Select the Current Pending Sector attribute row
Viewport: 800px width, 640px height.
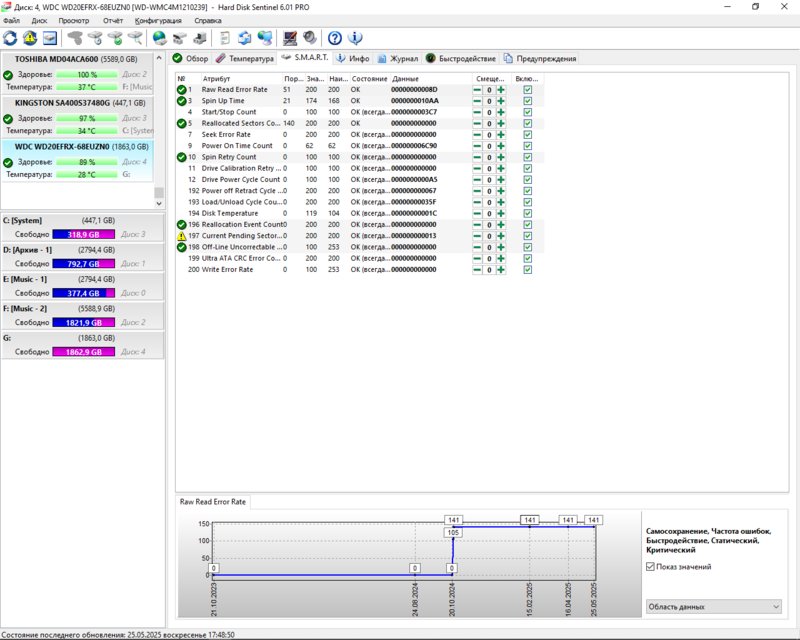tap(240, 236)
